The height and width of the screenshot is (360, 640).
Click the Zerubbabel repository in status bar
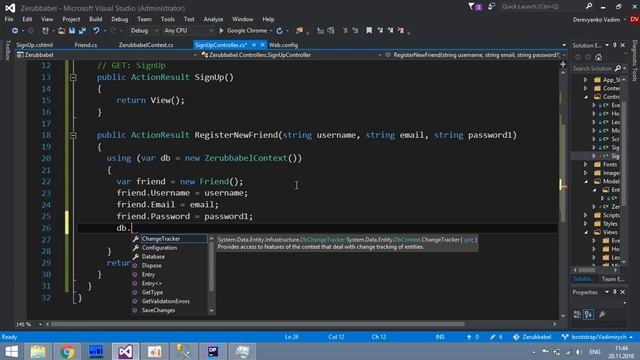click(x=532, y=337)
